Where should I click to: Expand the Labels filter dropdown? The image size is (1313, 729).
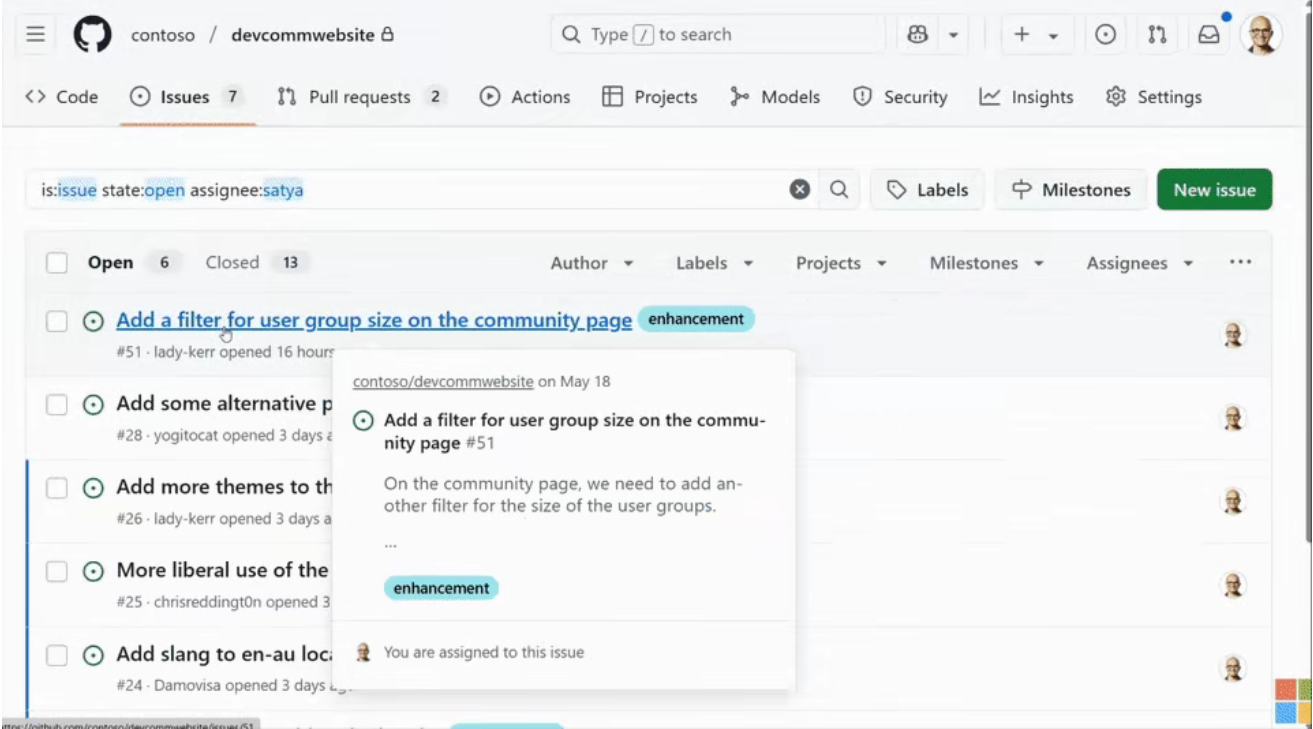(714, 263)
